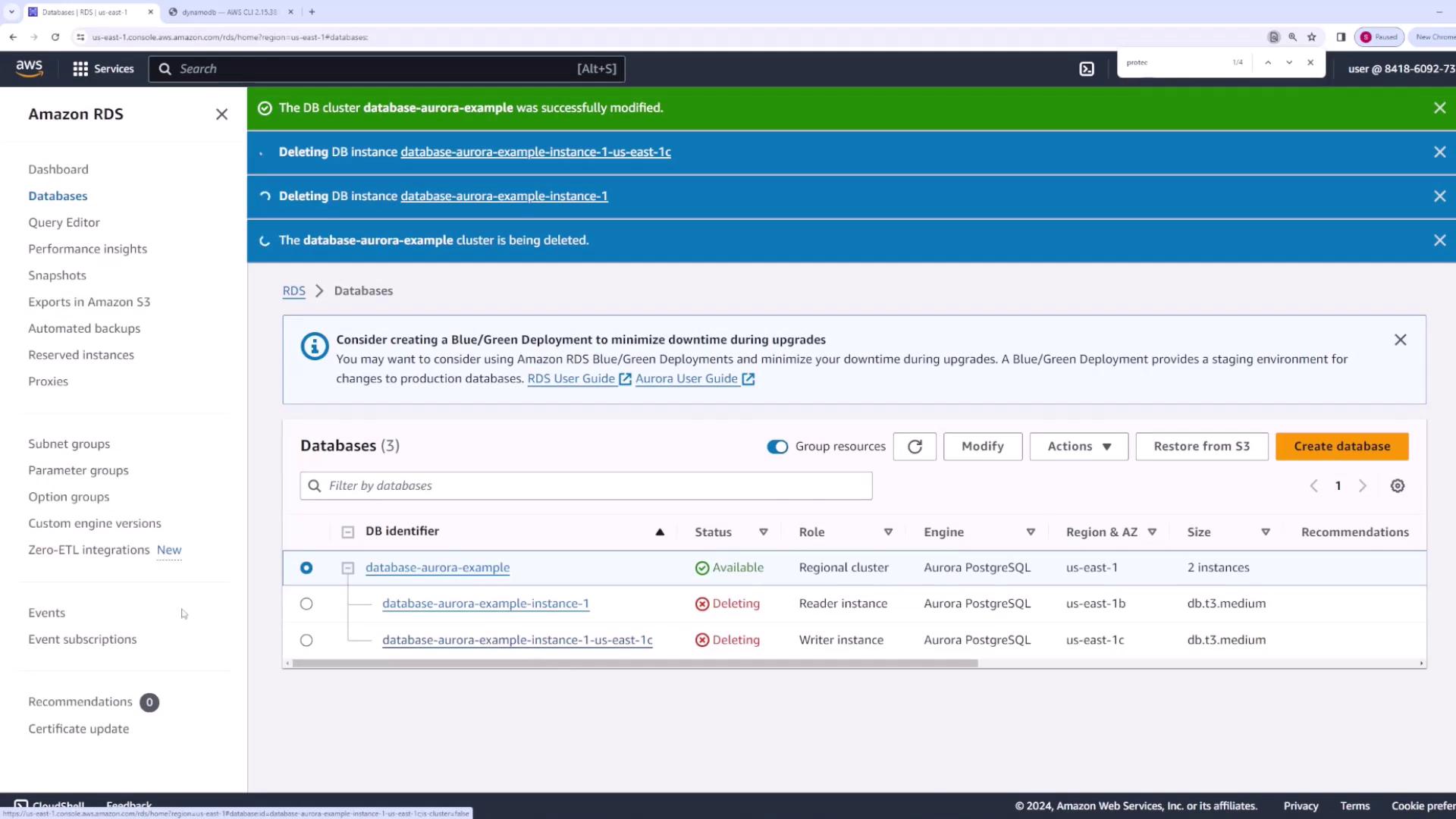Dismiss the us-east-1c instance deleting banner
The image size is (1456, 819).
click(1439, 152)
